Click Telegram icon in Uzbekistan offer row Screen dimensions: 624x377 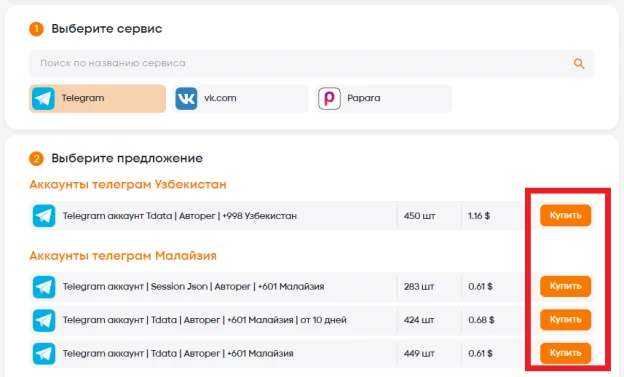click(x=44, y=216)
